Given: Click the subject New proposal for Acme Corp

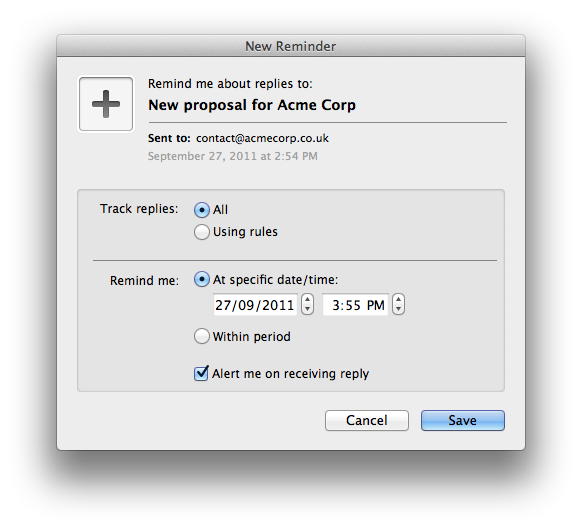Looking at the screenshot, I should click(x=252, y=105).
